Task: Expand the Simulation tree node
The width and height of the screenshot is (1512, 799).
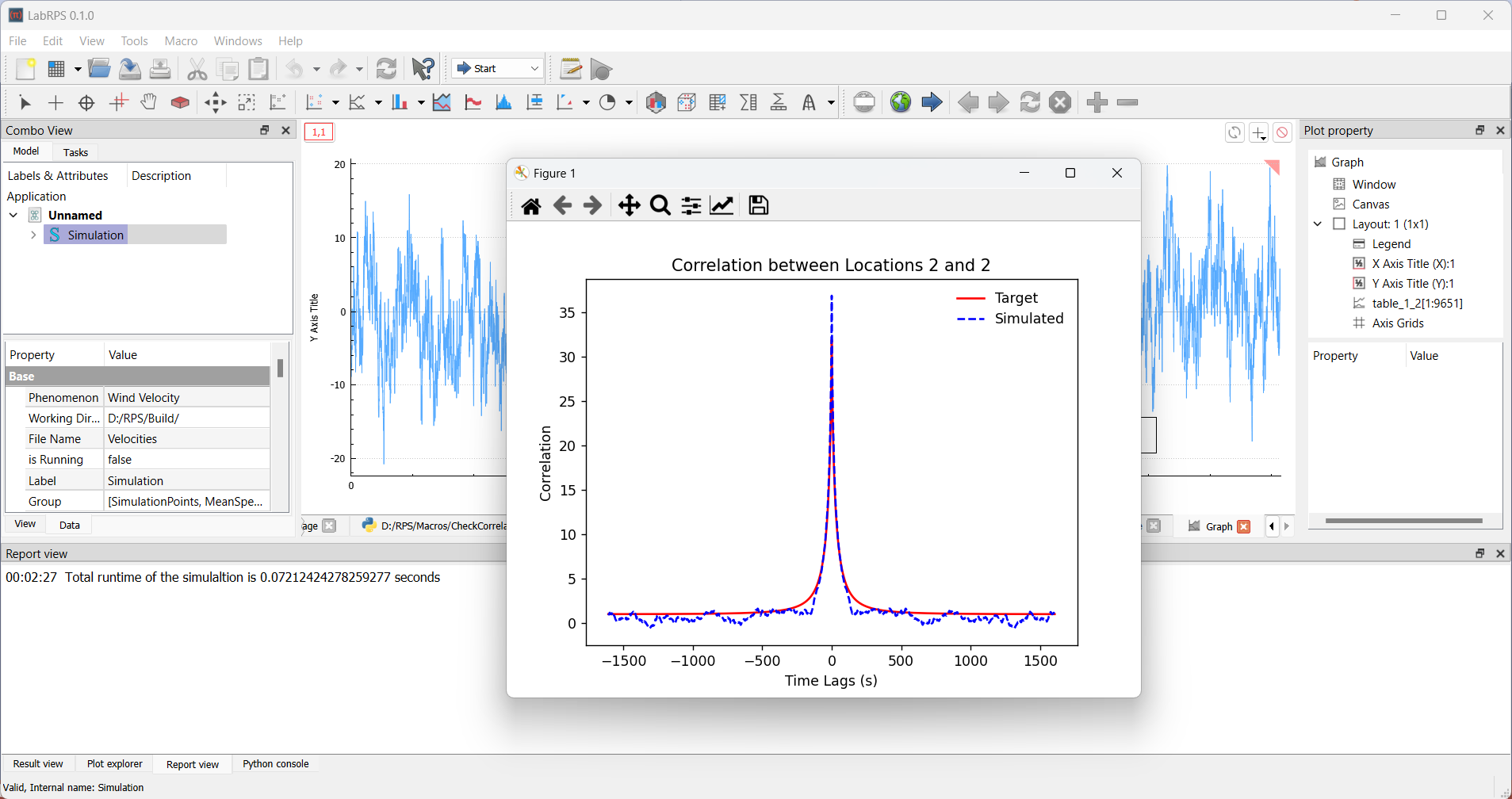Action: pyautogui.click(x=33, y=235)
